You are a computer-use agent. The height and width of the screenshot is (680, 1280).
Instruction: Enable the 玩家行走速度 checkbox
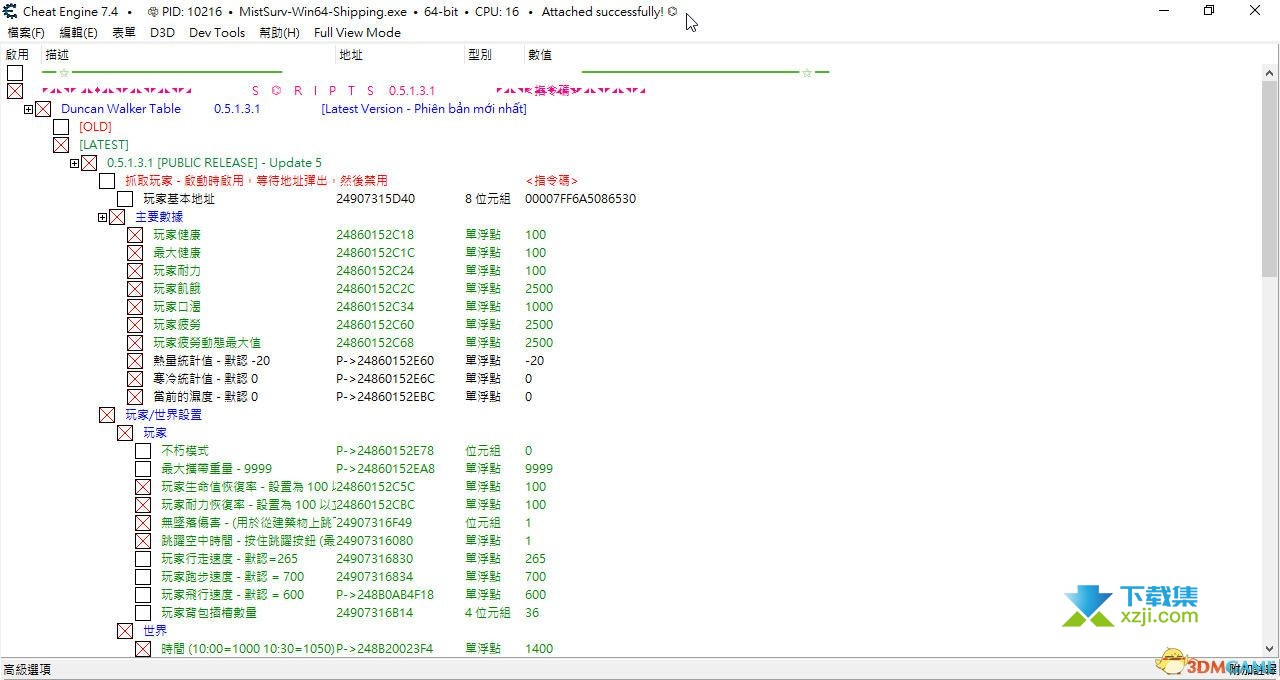[x=143, y=559]
